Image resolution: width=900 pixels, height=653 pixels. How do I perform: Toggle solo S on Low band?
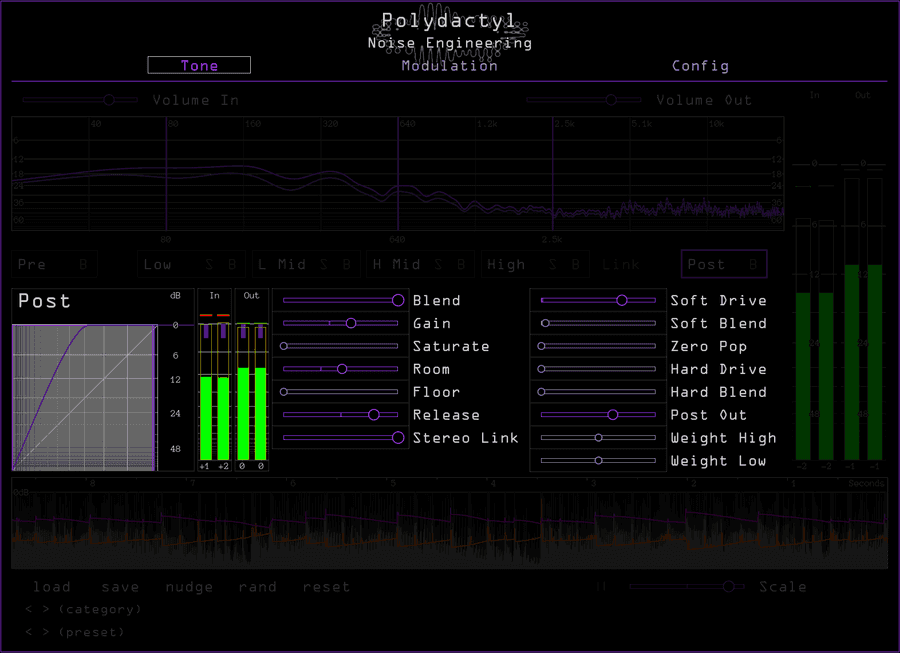pos(209,265)
